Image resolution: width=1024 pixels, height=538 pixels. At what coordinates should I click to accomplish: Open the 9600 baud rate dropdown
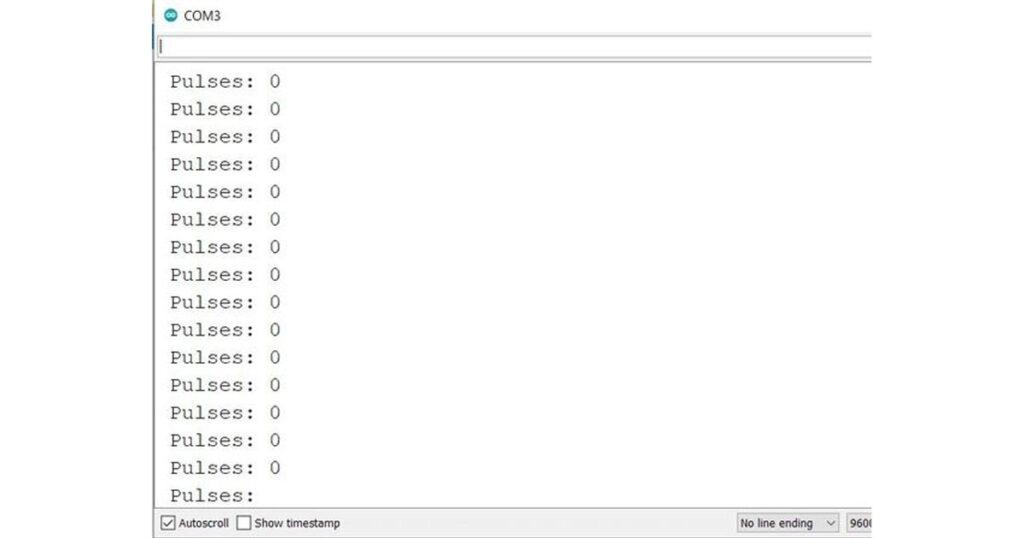coord(859,523)
